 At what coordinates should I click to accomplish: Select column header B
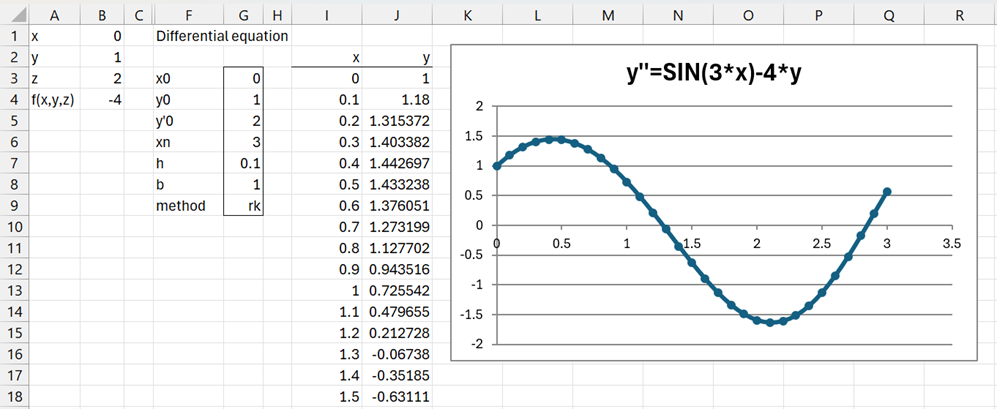click(102, 17)
